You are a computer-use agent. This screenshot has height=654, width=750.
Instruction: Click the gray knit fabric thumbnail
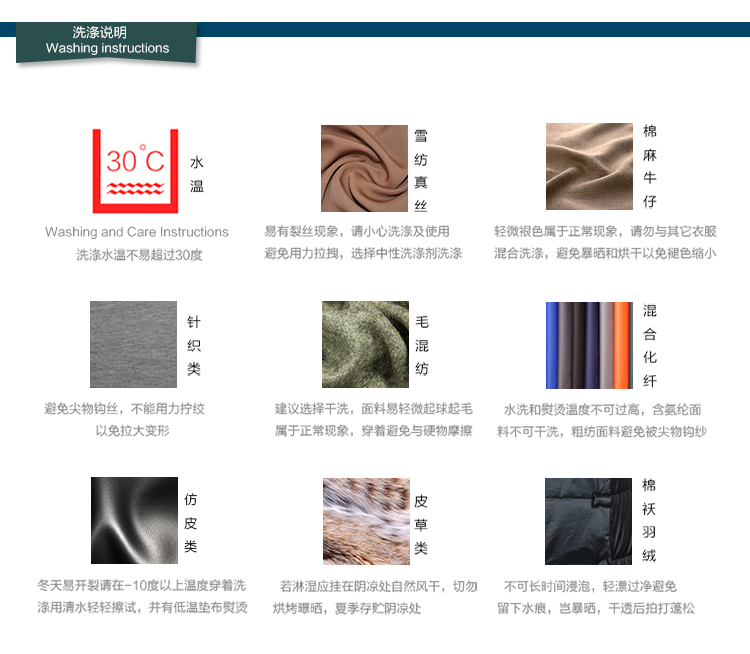[x=133, y=344]
